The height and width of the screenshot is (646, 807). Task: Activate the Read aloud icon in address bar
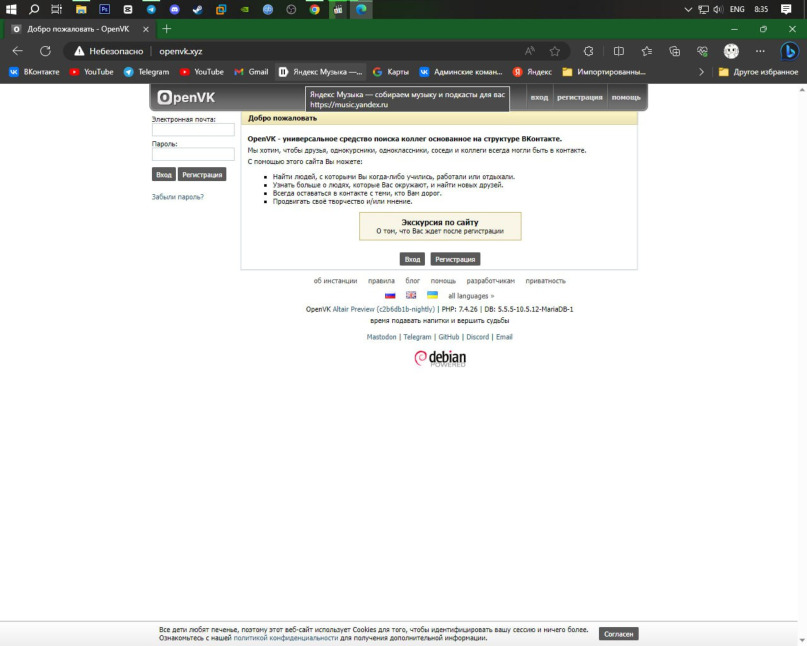click(x=530, y=51)
